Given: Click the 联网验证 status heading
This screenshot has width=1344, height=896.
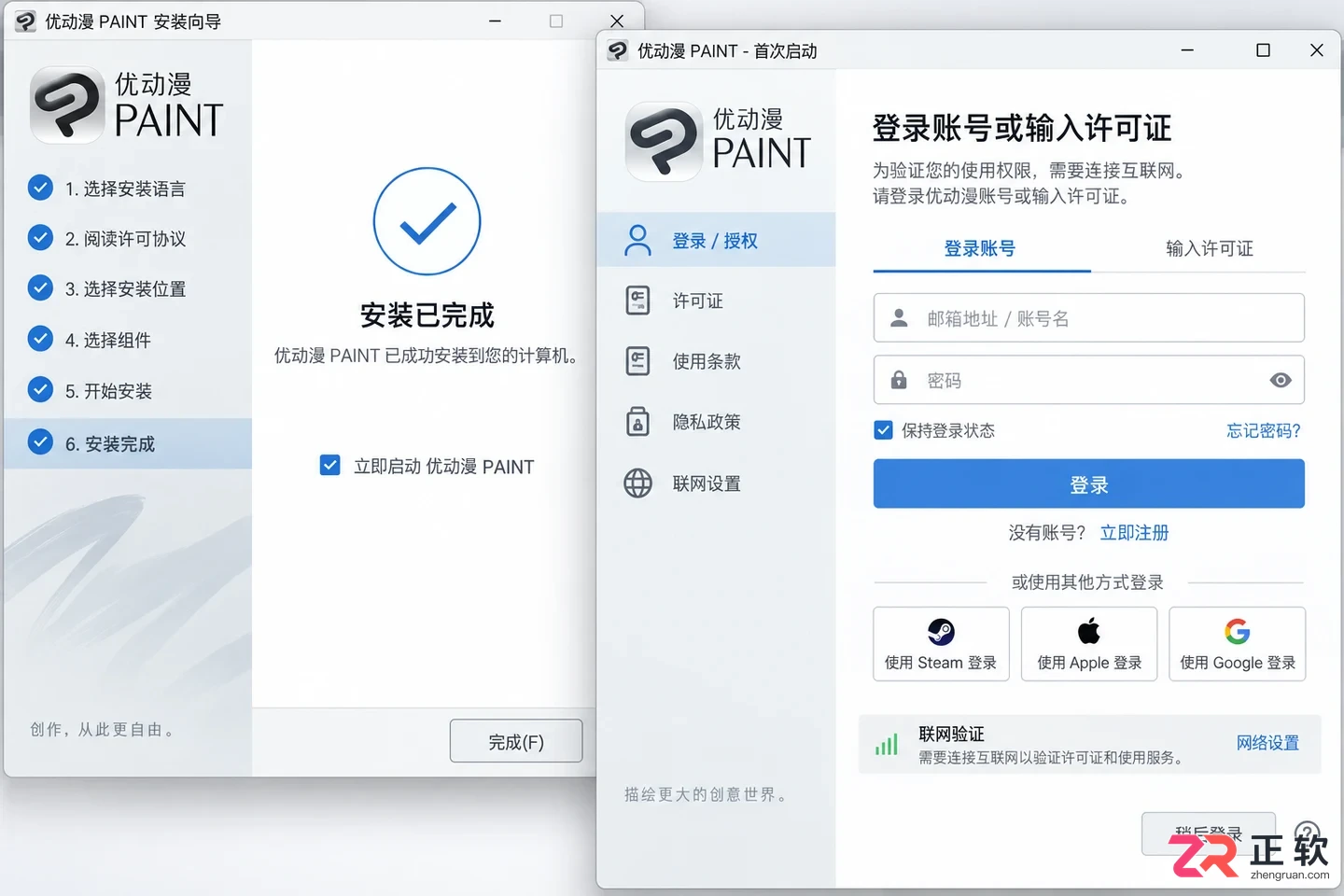Looking at the screenshot, I should [x=951, y=735].
